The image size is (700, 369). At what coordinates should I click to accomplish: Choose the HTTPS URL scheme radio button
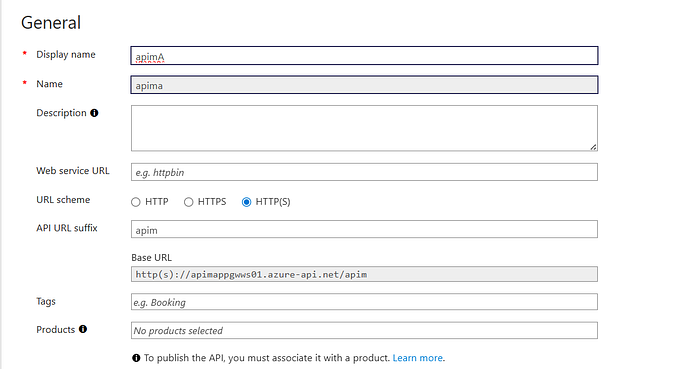tap(188, 202)
